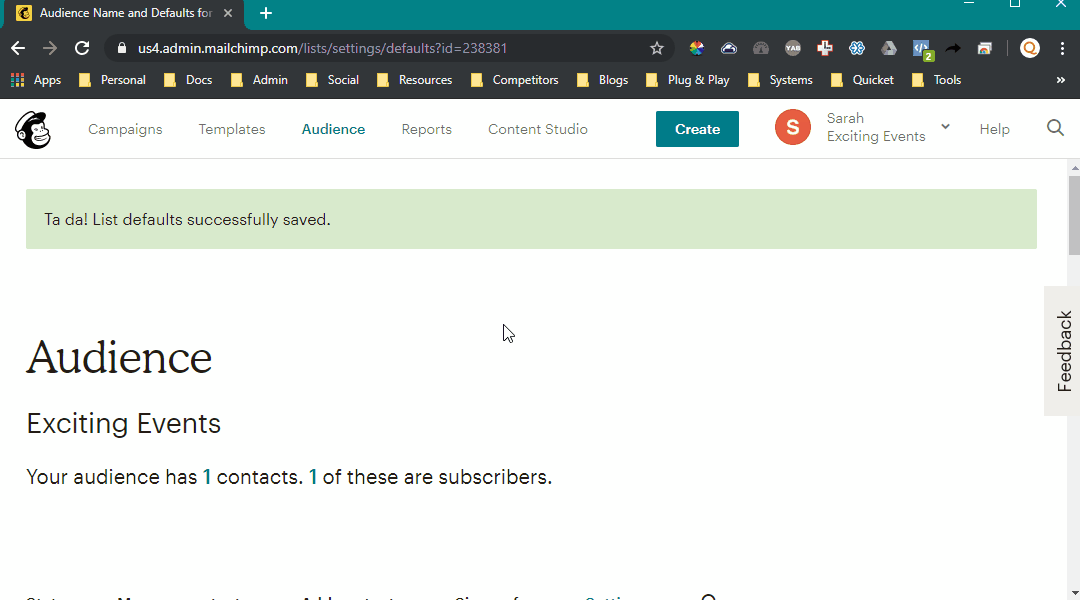Image resolution: width=1080 pixels, height=600 pixels.
Task: Click the subscribers count link '1'
Action: pyautogui.click(x=313, y=477)
